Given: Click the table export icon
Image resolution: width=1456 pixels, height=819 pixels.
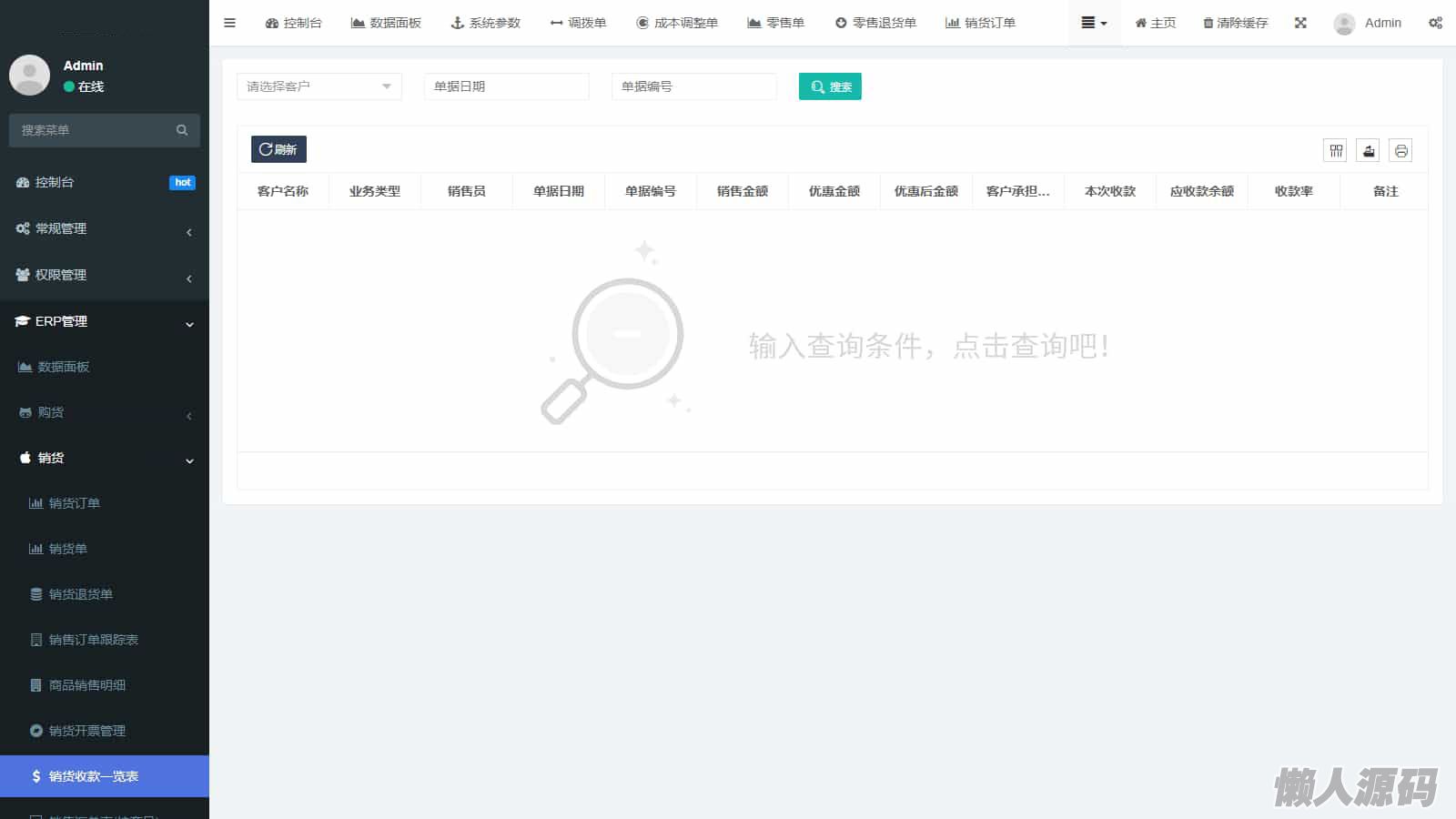Looking at the screenshot, I should click(1369, 151).
